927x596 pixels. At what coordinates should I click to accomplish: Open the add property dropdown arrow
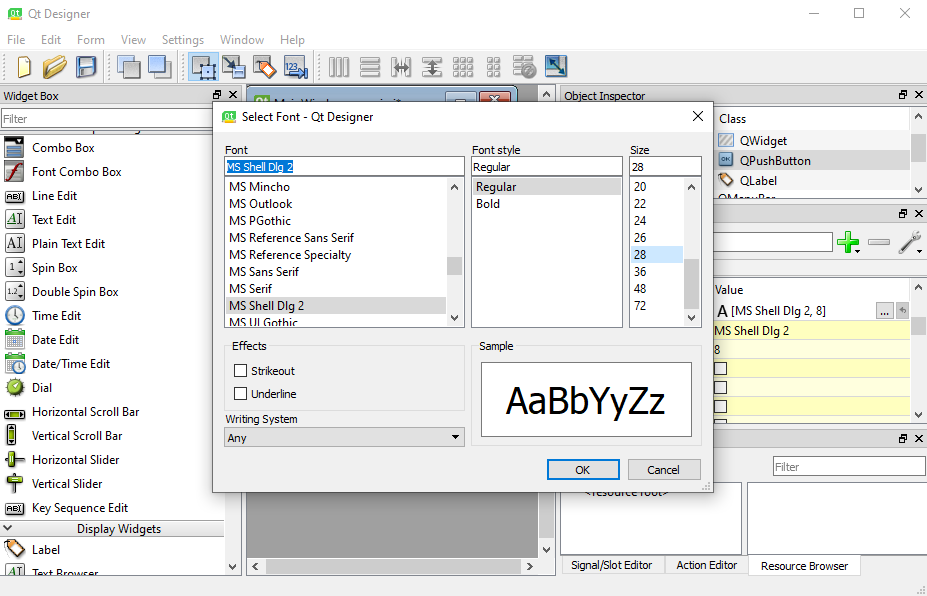coord(857,252)
